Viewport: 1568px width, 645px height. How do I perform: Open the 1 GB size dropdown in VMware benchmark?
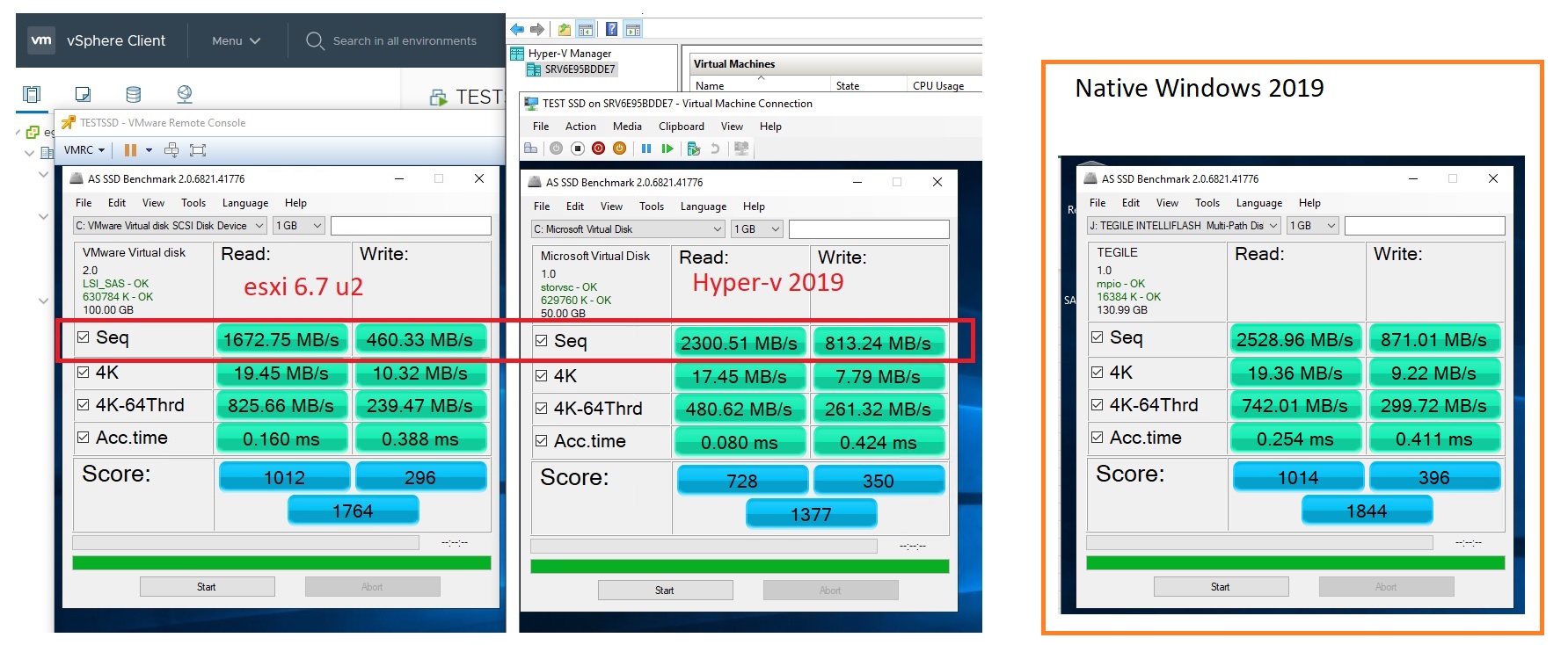299,226
